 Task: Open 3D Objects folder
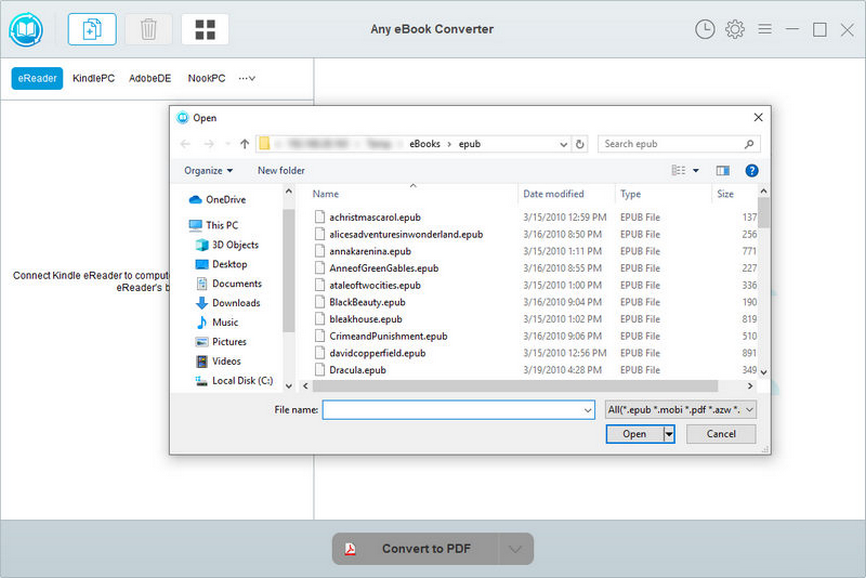(x=227, y=245)
